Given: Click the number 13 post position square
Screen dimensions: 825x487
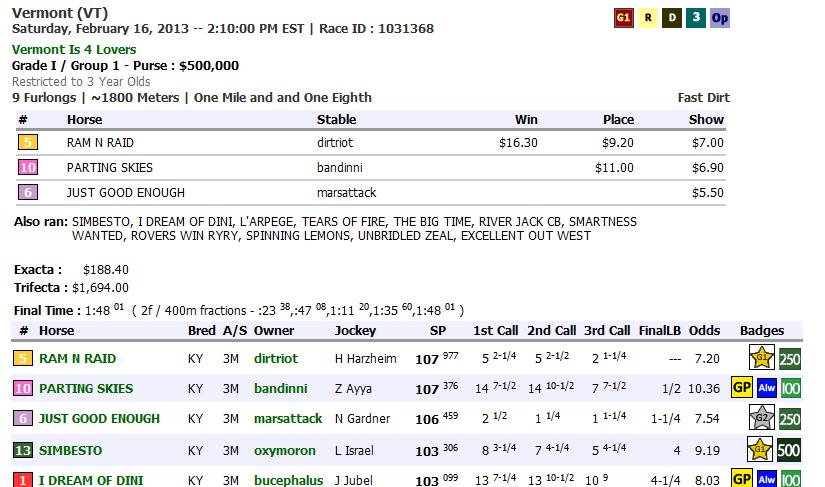Looking at the screenshot, I should pyautogui.click(x=22, y=451).
